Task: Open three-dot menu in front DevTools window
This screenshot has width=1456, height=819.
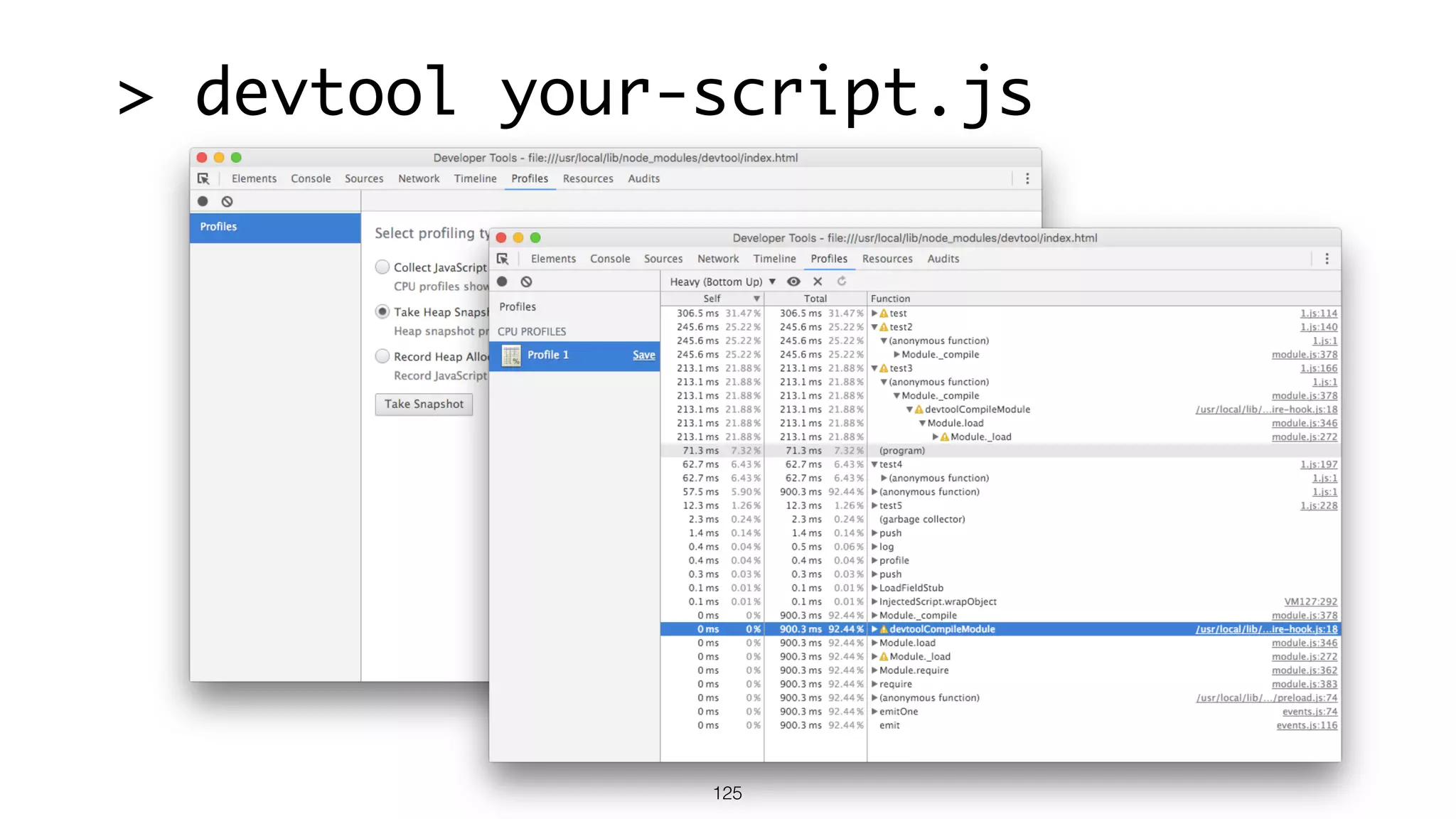Action: (x=1327, y=259)
